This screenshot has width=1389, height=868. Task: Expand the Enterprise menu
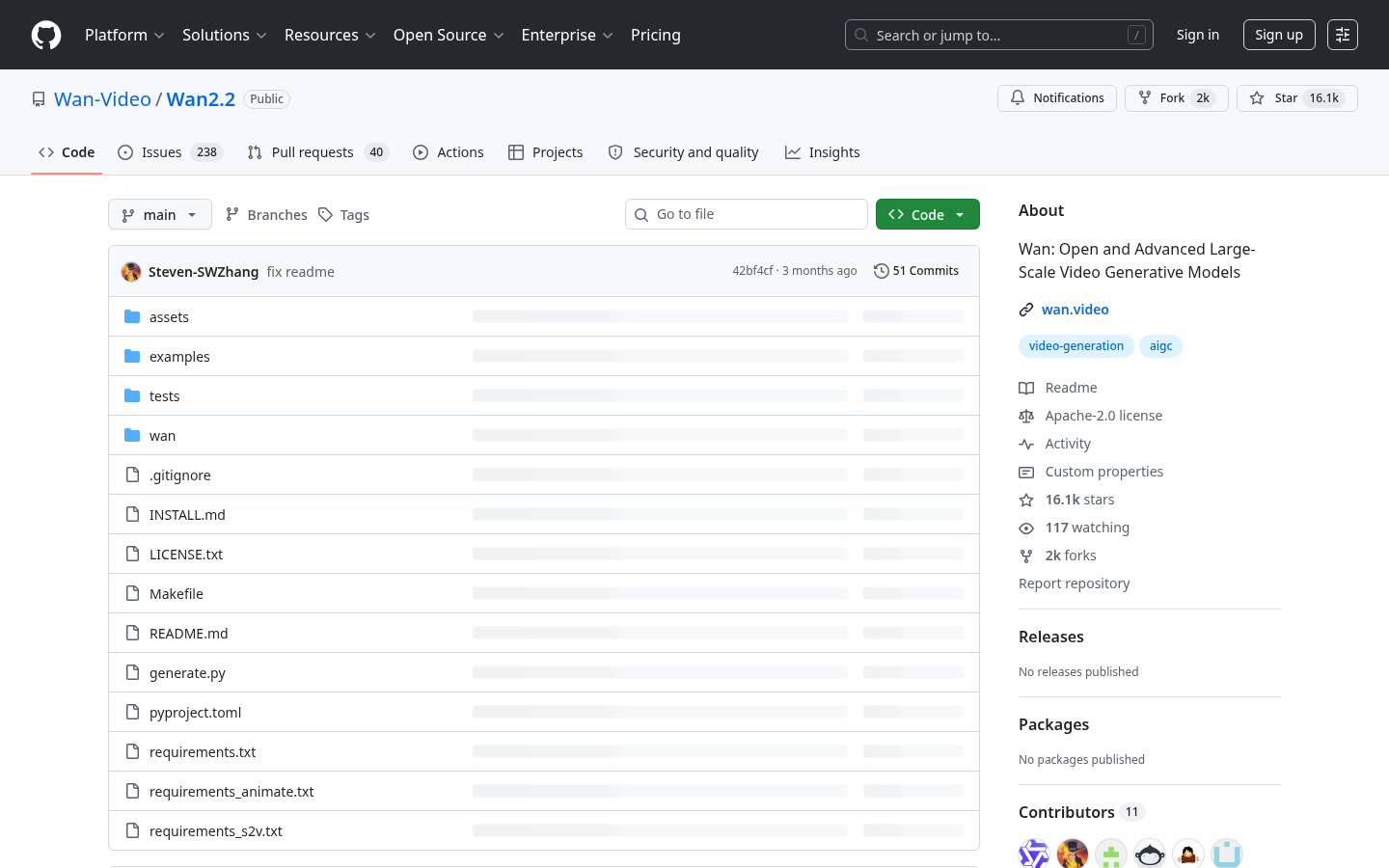(x=567, y=35)
